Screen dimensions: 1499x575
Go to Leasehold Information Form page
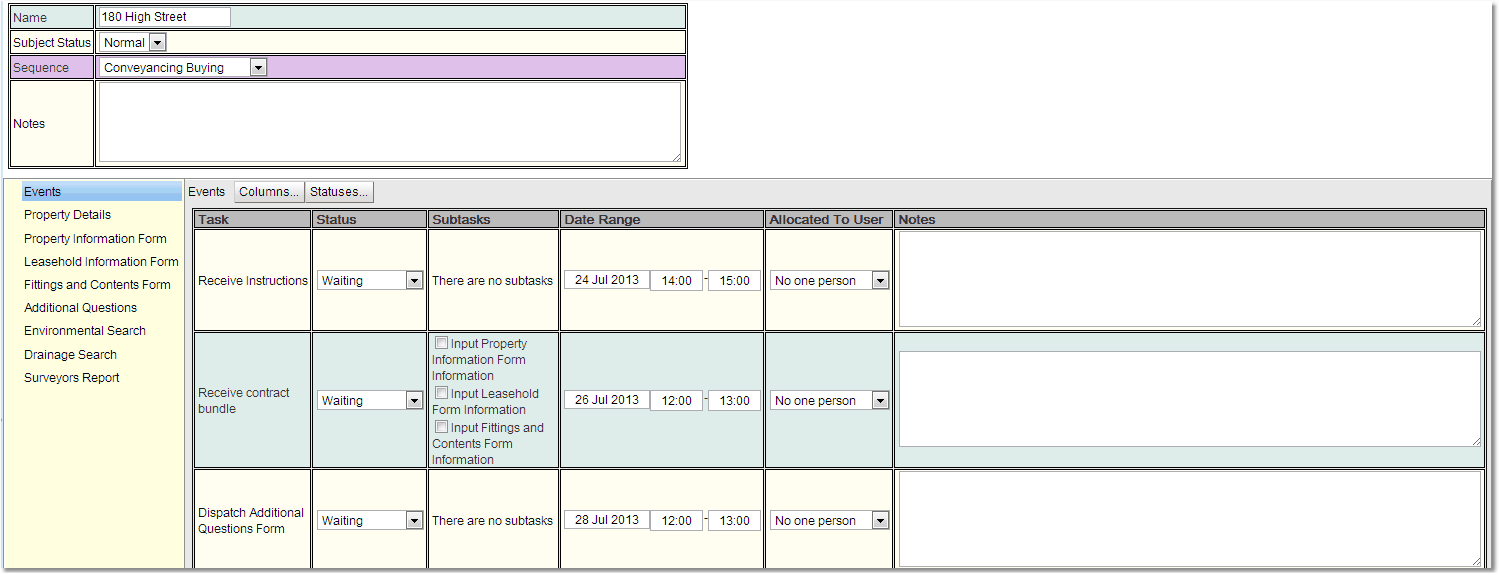pyautogui.click(x=101, y=262)
